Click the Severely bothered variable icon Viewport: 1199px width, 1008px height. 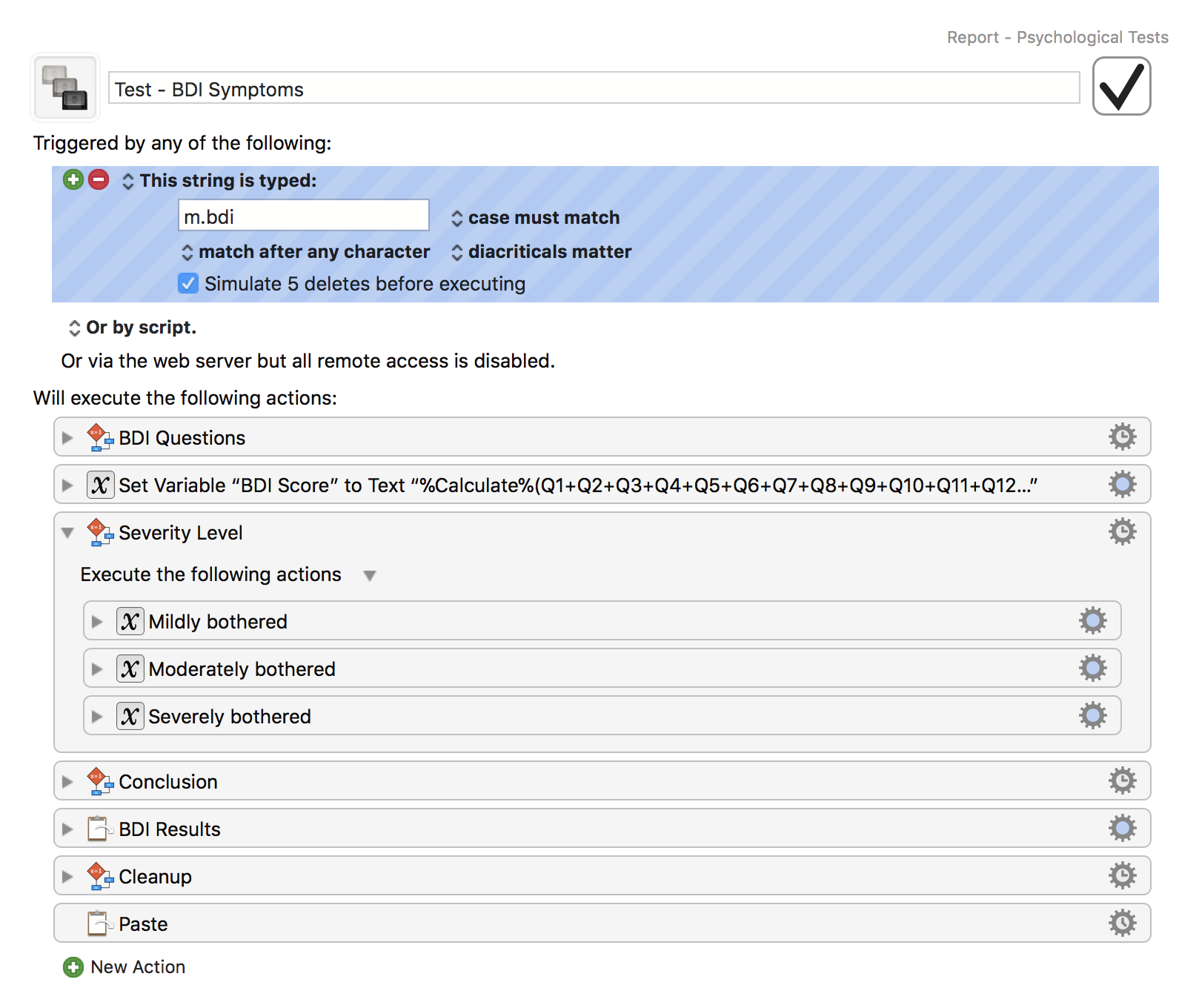pos(130,716)
